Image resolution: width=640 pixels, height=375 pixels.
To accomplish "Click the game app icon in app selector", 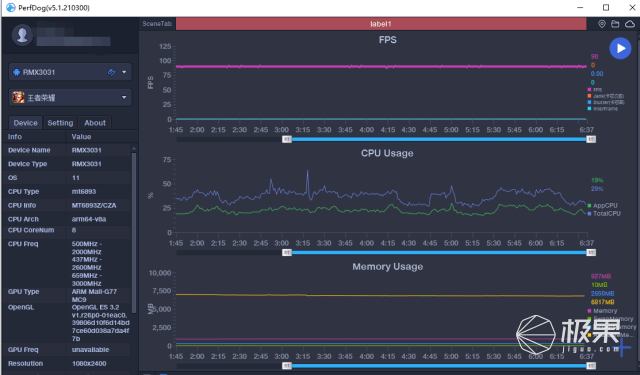I will point(18,98).
